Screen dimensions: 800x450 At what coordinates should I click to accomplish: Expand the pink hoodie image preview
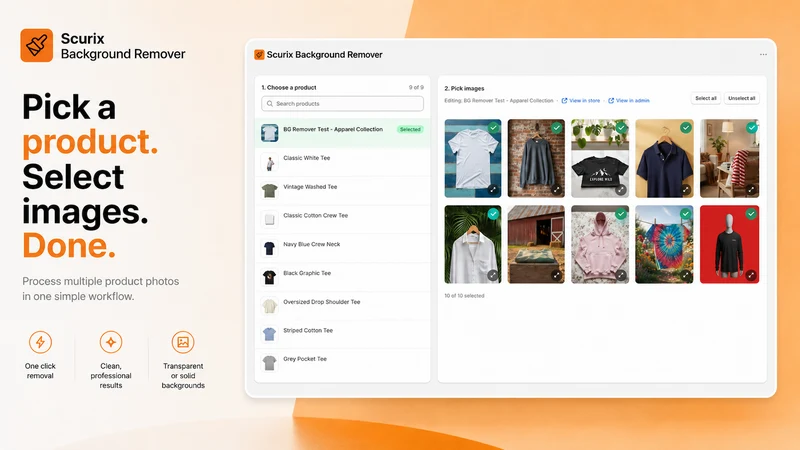coord(620,275)
